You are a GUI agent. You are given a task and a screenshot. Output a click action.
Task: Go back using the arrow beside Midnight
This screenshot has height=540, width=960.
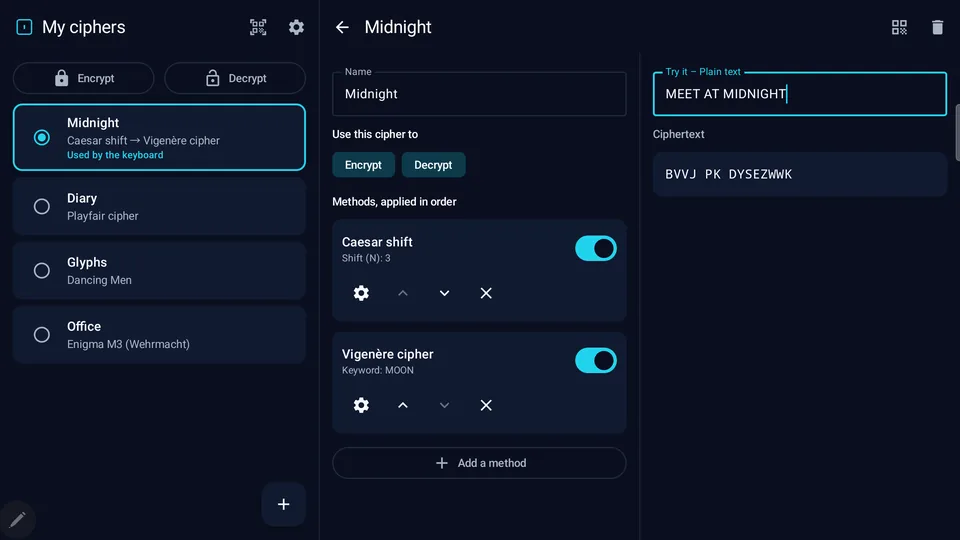[x=342, y=27]
